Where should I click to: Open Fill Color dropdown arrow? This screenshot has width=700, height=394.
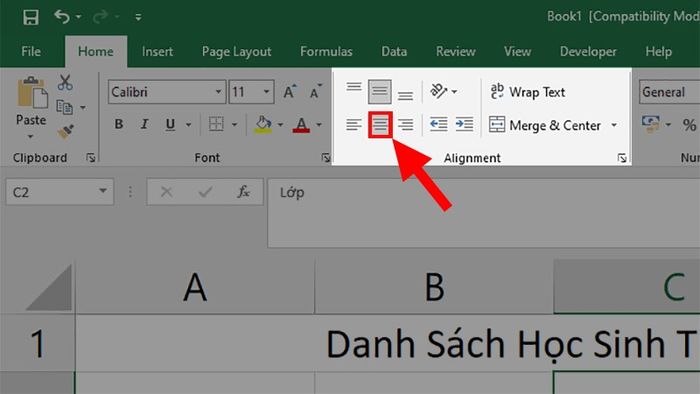pyautogui.click(x=280, y=124)
